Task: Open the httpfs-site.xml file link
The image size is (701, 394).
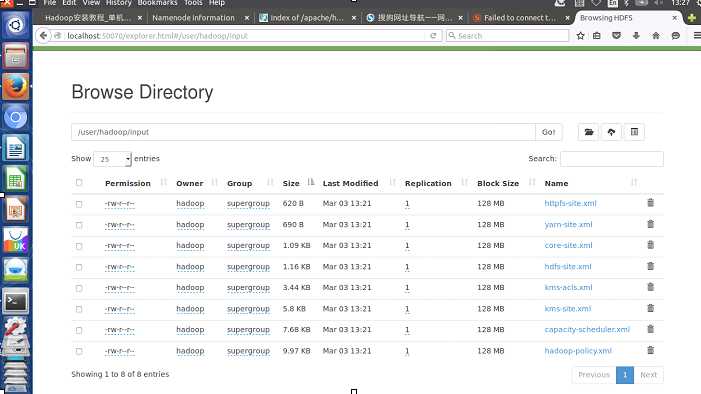Action: [x=570, y=203]
